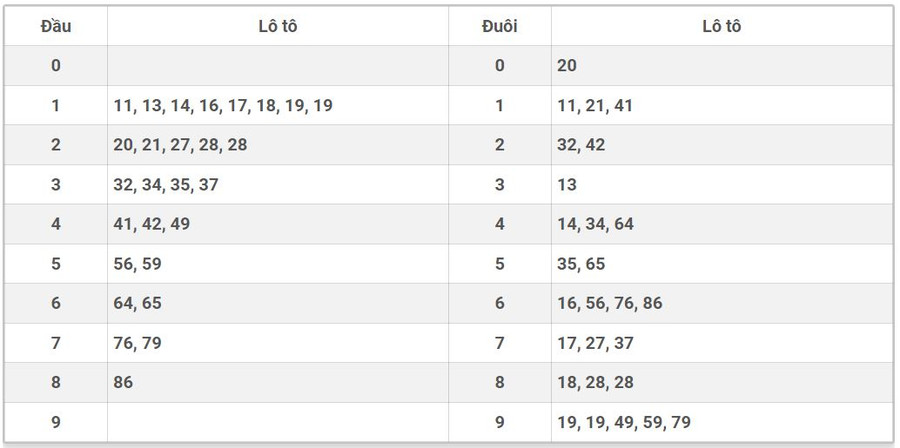Click the Đuôi cell reading 32, 42
Screen dimensions: 900x448
pyautogui.click(x=581, y=145)
